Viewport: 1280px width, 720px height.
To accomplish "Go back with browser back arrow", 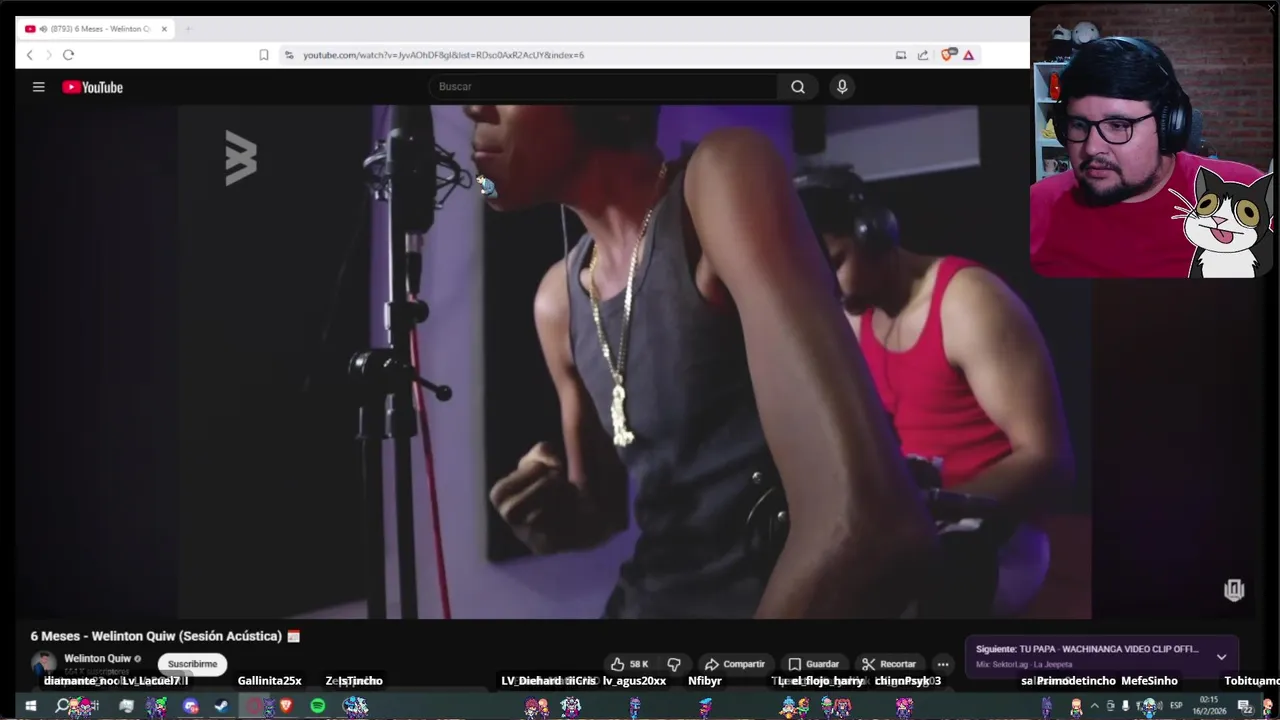I will [x=30, y=55].
